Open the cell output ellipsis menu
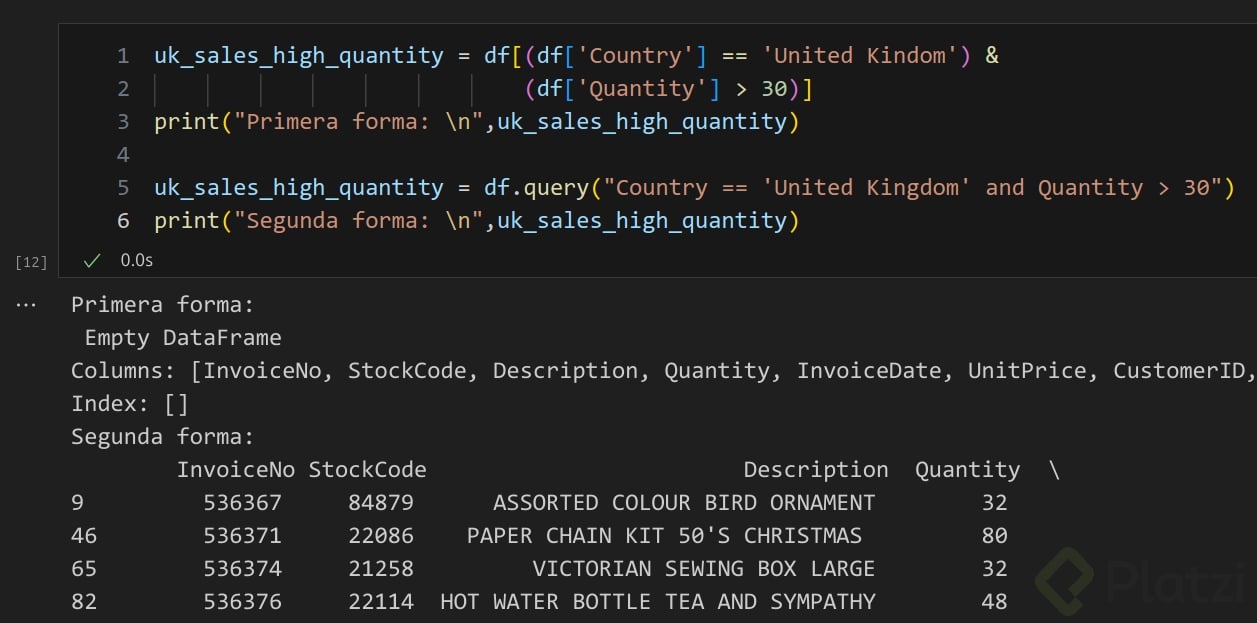 (26, 305)
